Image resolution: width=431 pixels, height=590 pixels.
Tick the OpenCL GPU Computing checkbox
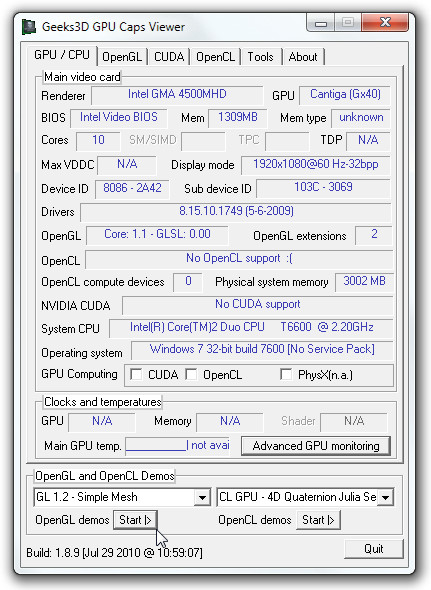coord(191,374)
